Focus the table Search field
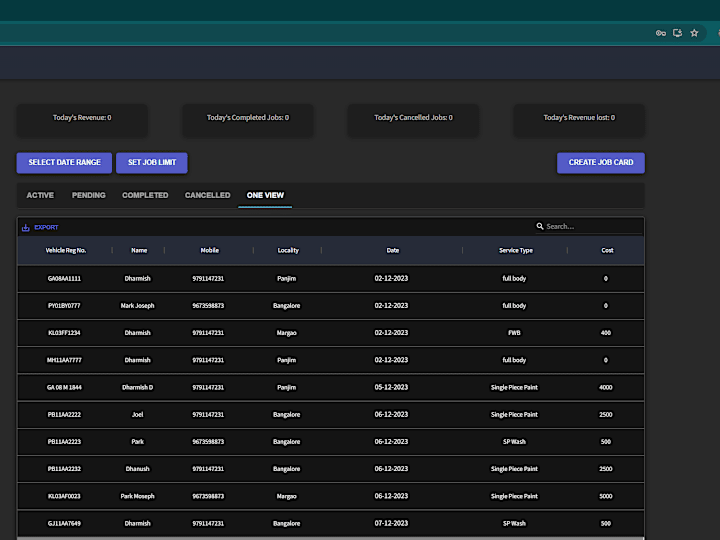 tap(590, 226)
